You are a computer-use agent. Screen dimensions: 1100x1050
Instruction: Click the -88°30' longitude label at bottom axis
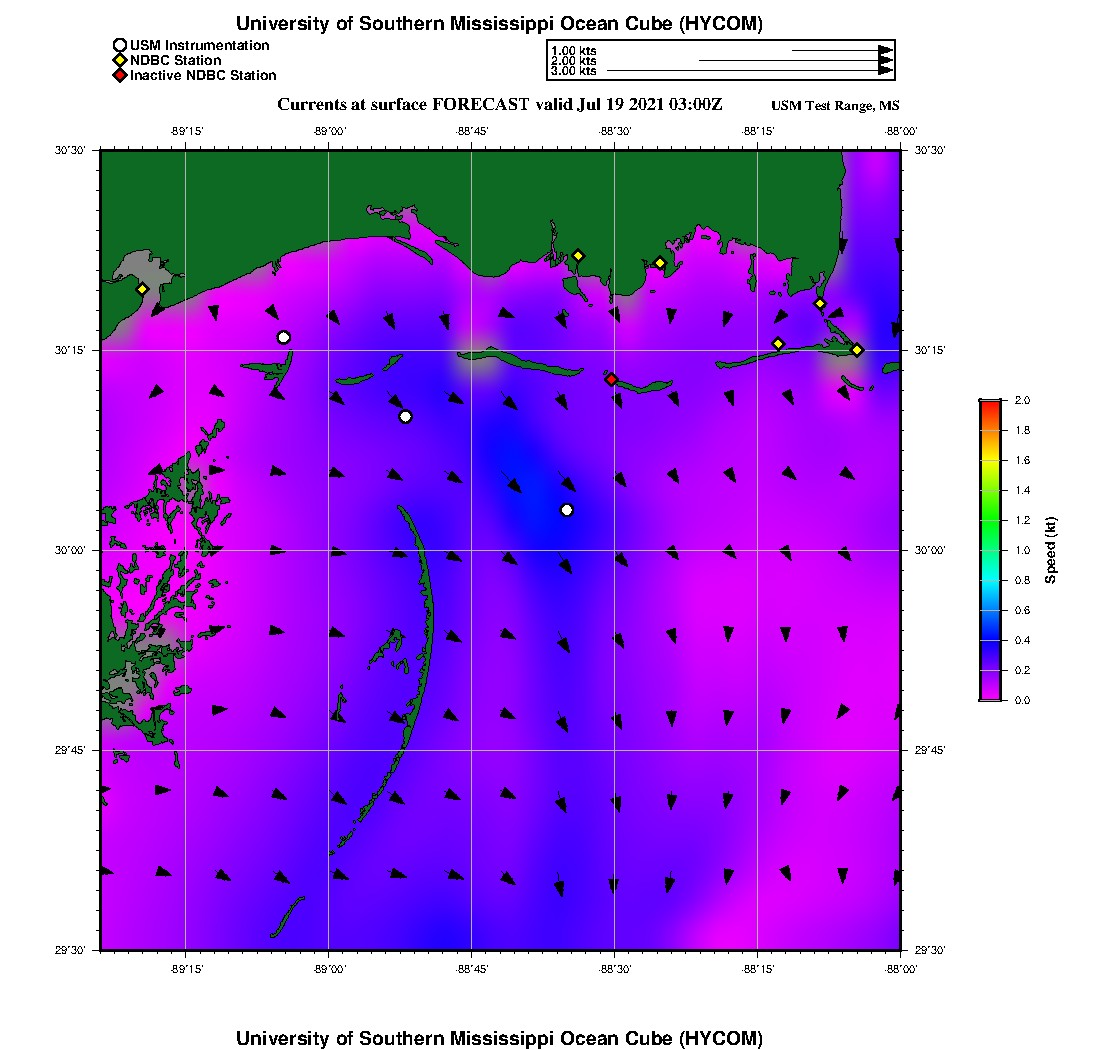pyautogui.click(x=615, y=969)
